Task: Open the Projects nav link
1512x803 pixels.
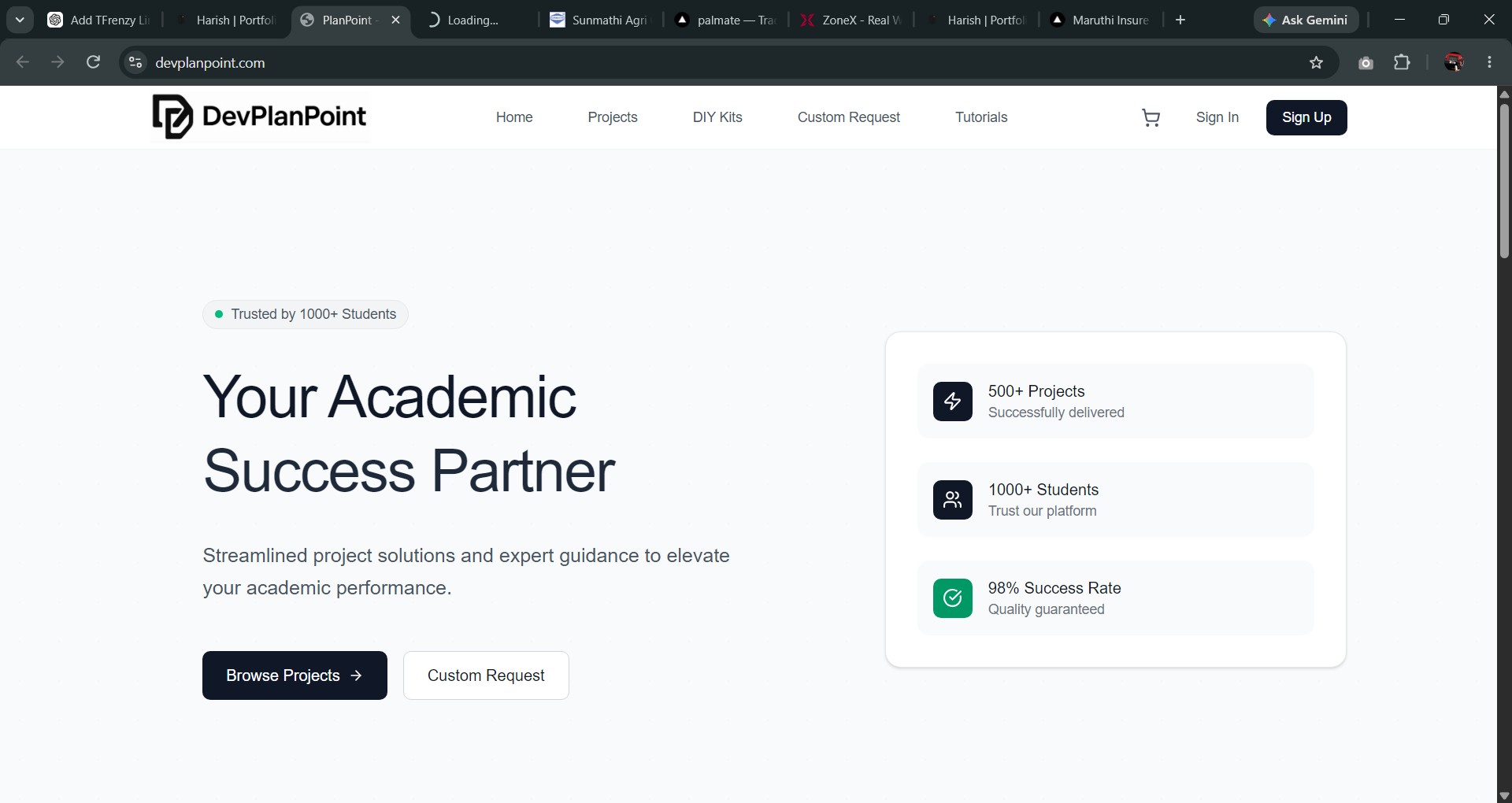Action: 613,117
